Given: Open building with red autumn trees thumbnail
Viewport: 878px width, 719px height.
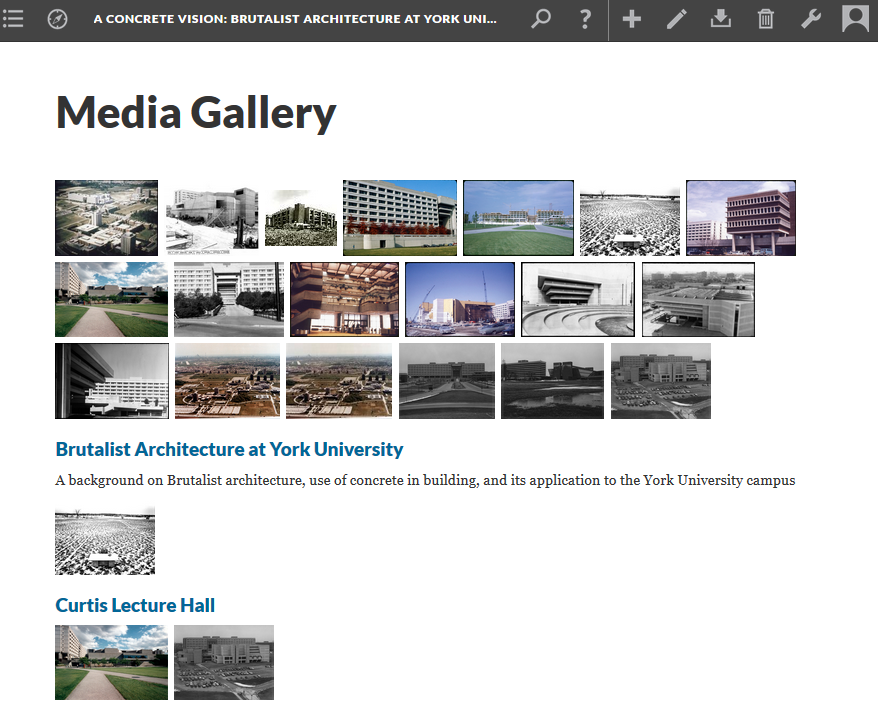Looking at the screenshot, I should coord(400,218).
